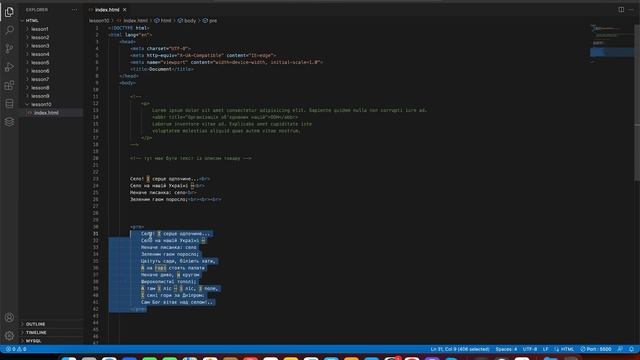Place cursor on line 26 ending with three br tags
The width and height of the screenshot is (640, 360).
pyautogui.click(x=176, y=200)
